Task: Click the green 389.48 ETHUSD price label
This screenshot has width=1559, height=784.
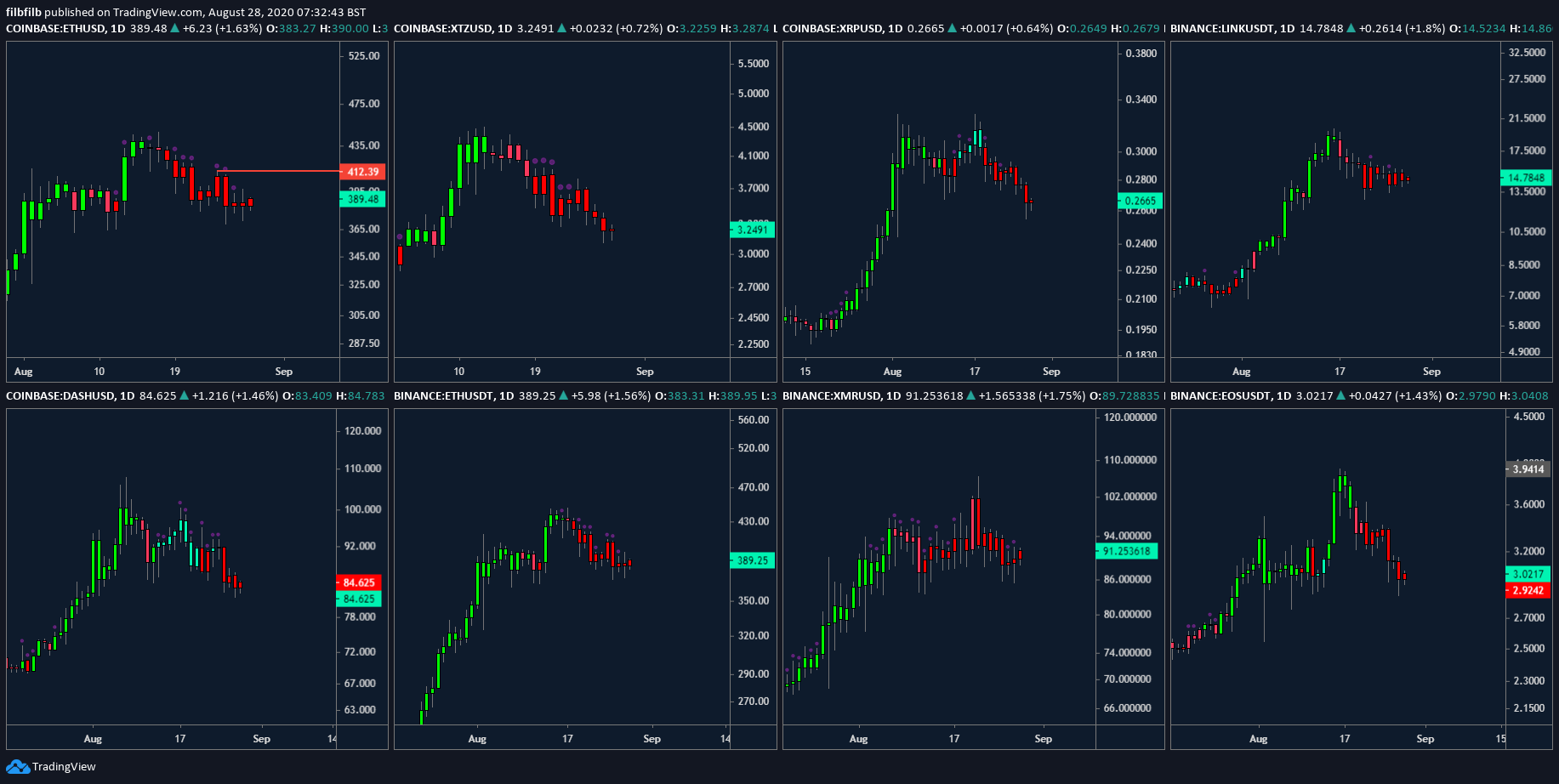Action: [x=363, y=199]
